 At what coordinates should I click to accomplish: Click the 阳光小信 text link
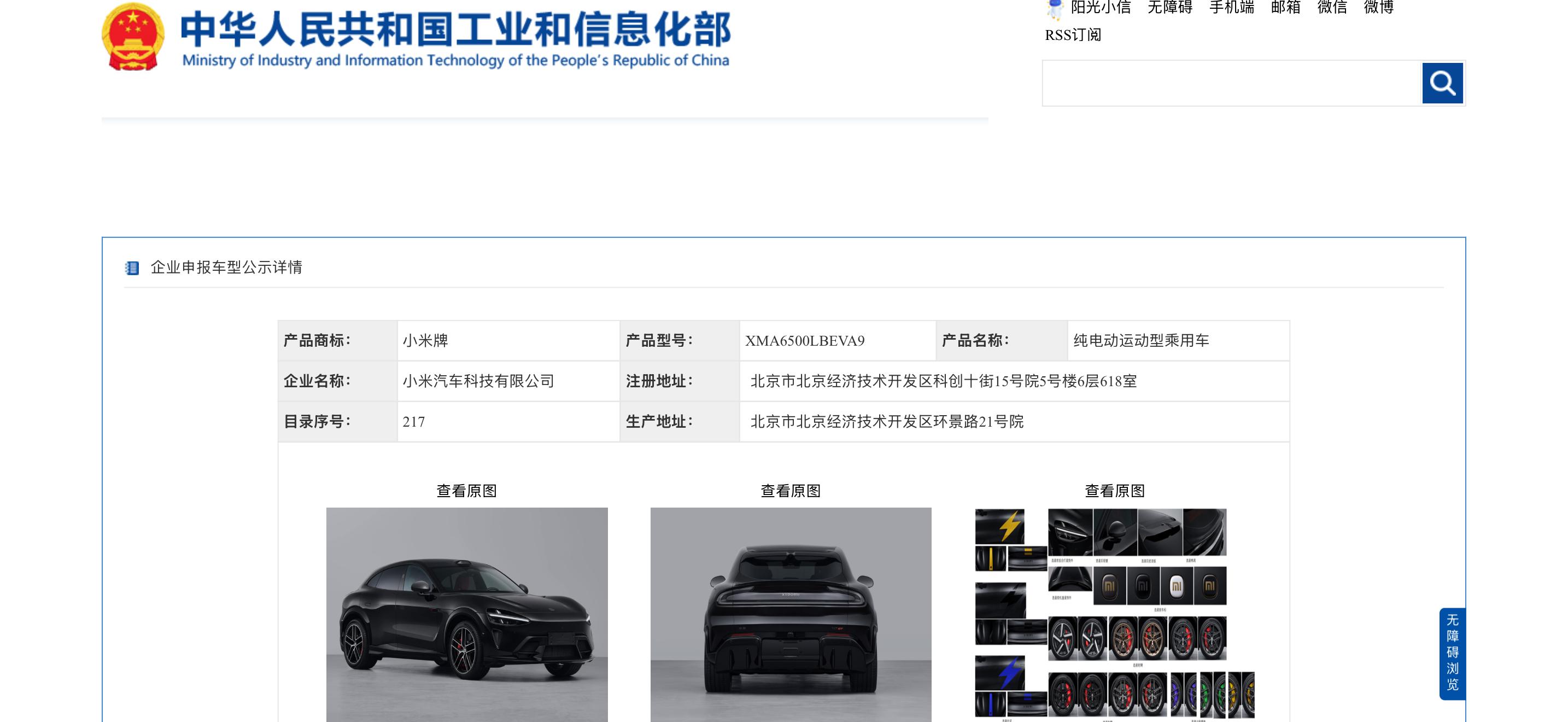click(1101, 7)
